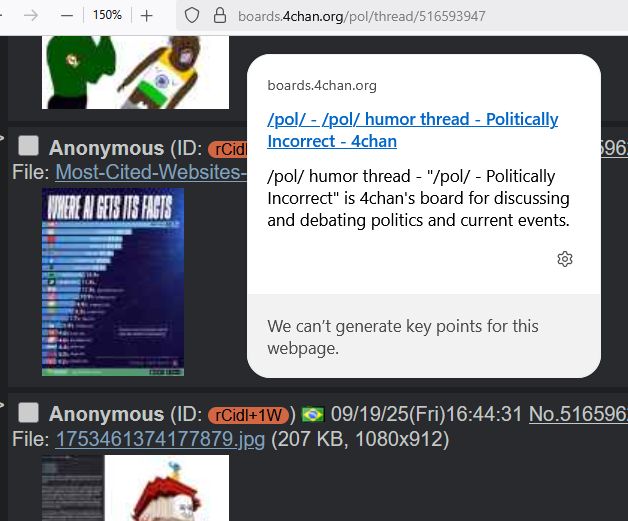The width and height of the screenshot is (628, 521).
Task: Open the gear settings in the popup
Action: [x=565, y=259]
